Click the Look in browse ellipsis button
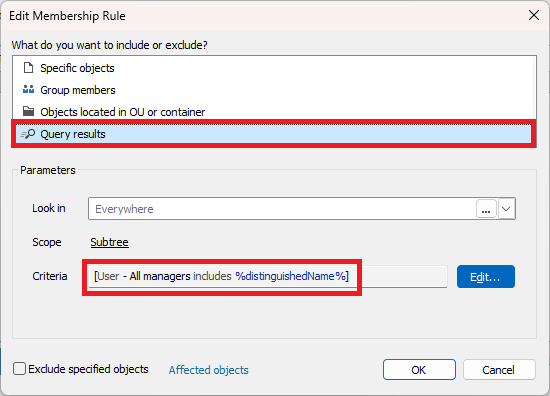This screenshot has width=550, height=396. [x=486, y=209]
